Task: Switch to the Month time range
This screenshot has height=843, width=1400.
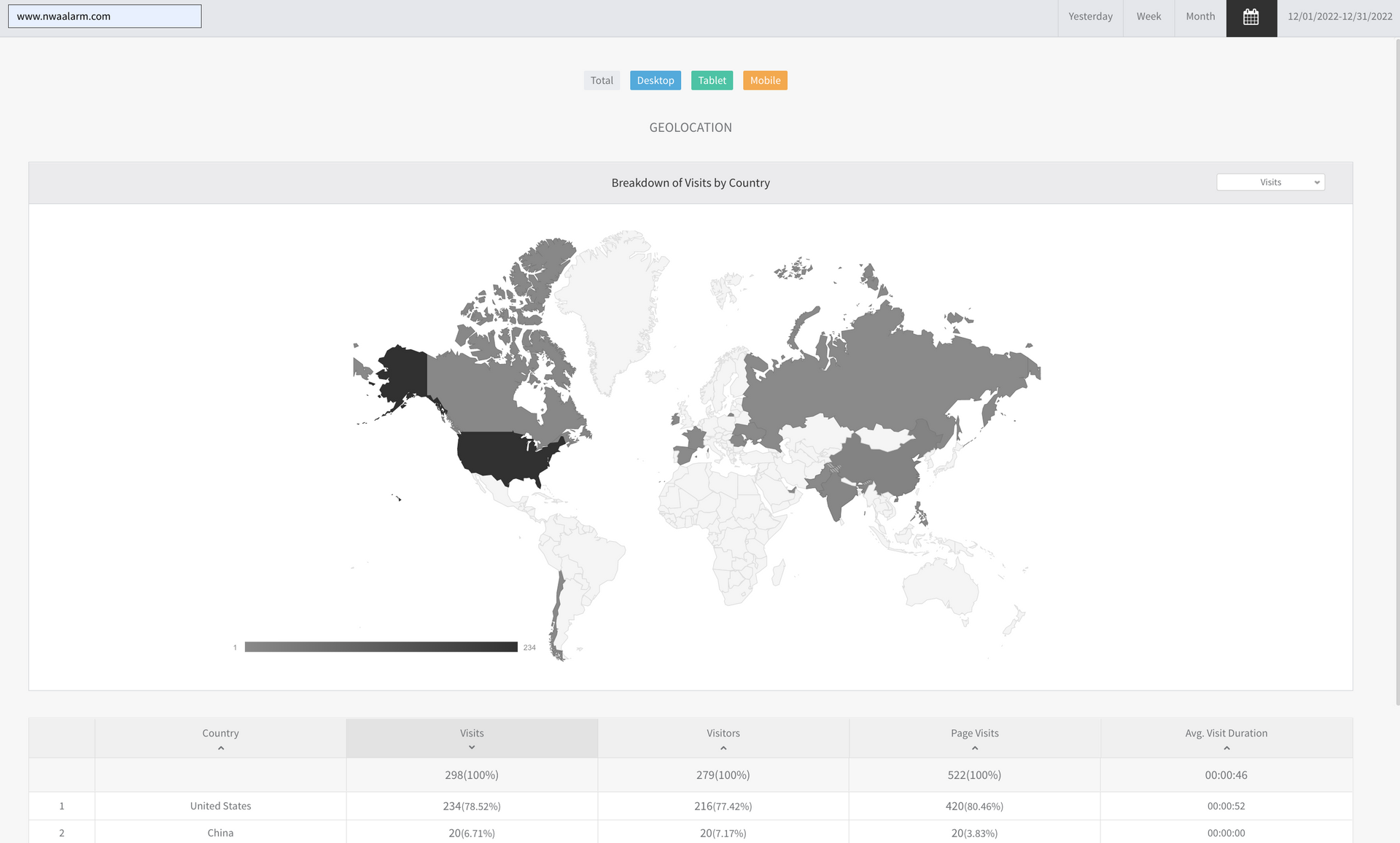Action: coord(1200,17)
